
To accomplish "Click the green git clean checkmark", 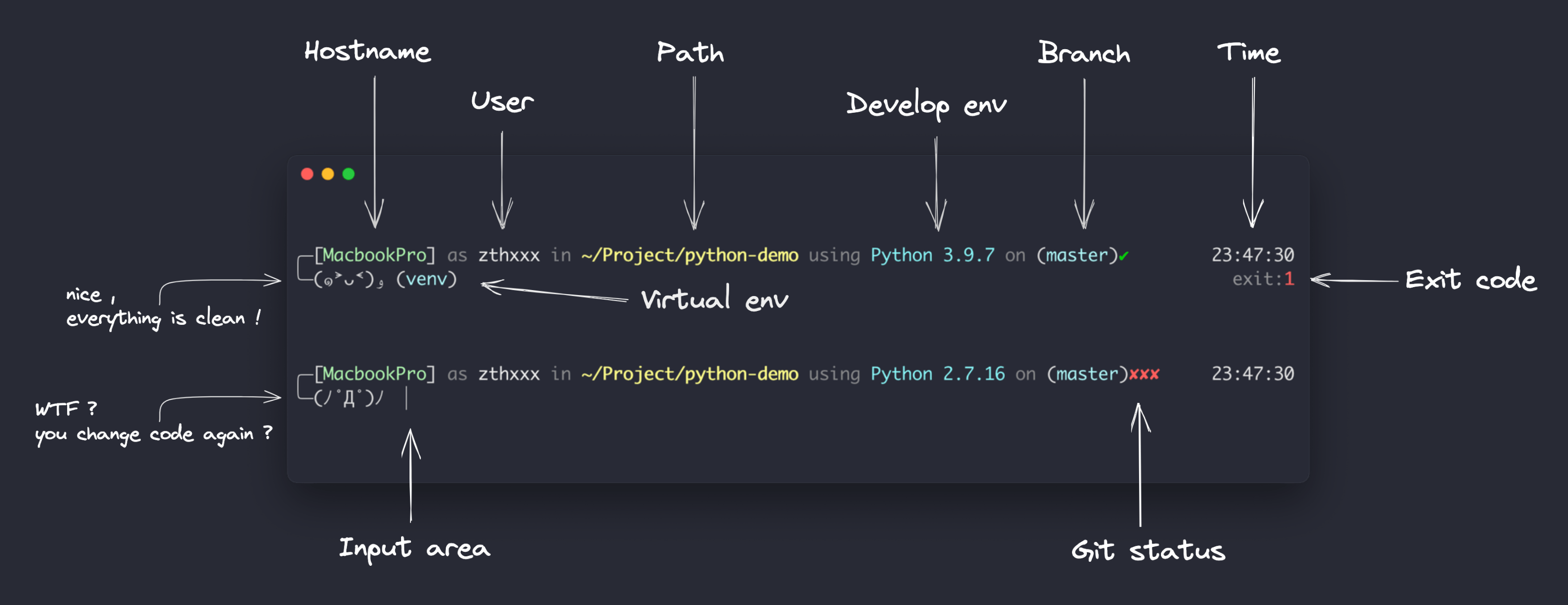I will pos(1124,256).
